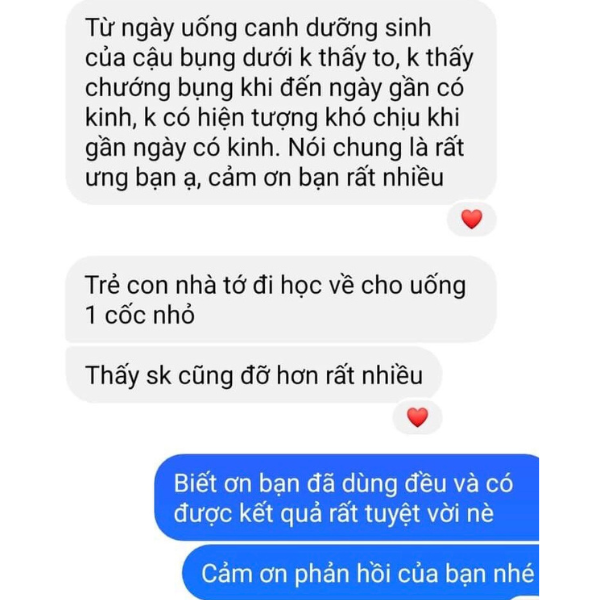This screenshot has height=600, width=600.
Task: Click the words 'kết quả rất tuyệt vời nè'
Action: 366,513
